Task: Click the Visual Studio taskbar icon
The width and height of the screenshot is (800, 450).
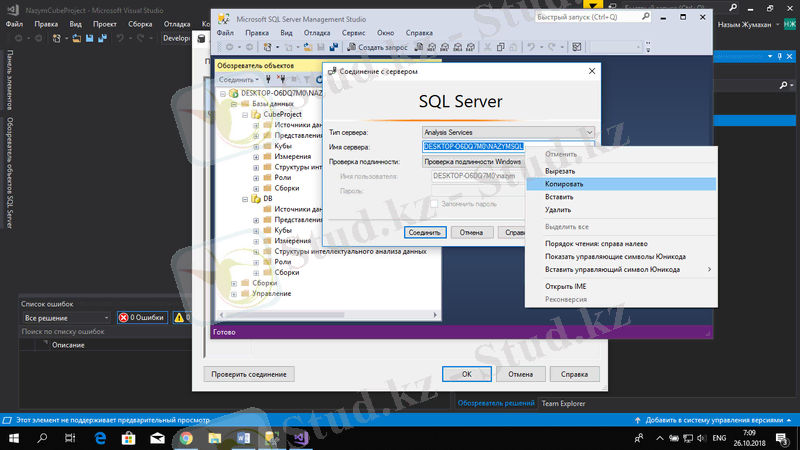Action: 299,438
